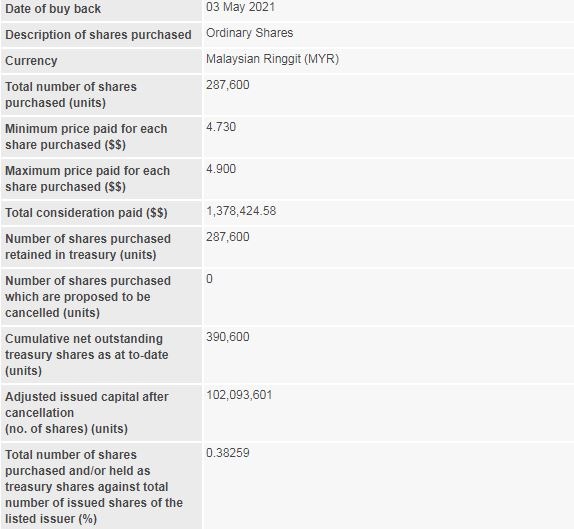Click the 'Malaysian Ringgit (MYR)' value

click(x=272, y=59)
